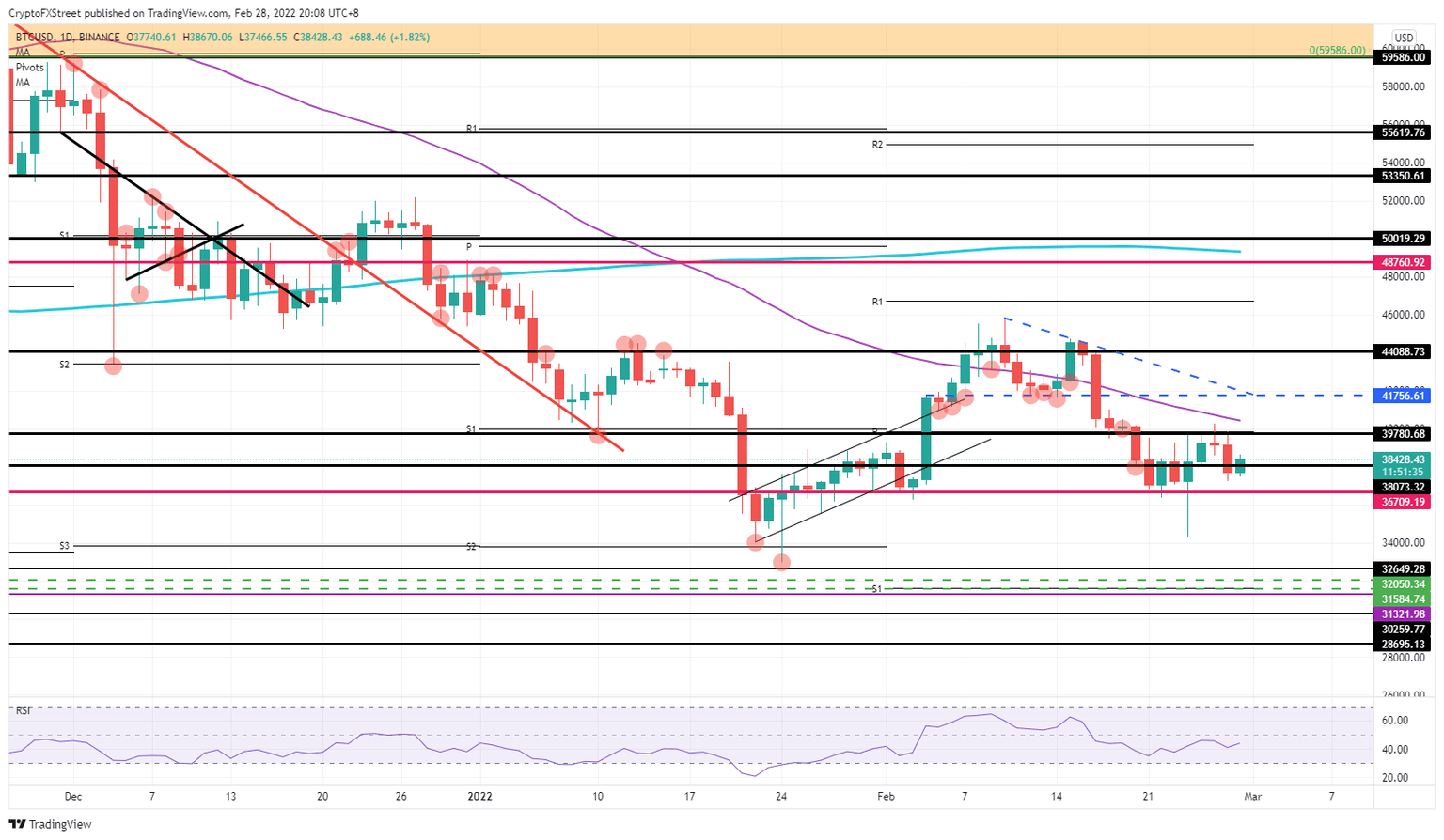Click the TradingView logo icon
This screenshot has height=840, width=1444.
pyautogui.click(x=16, y=824)
